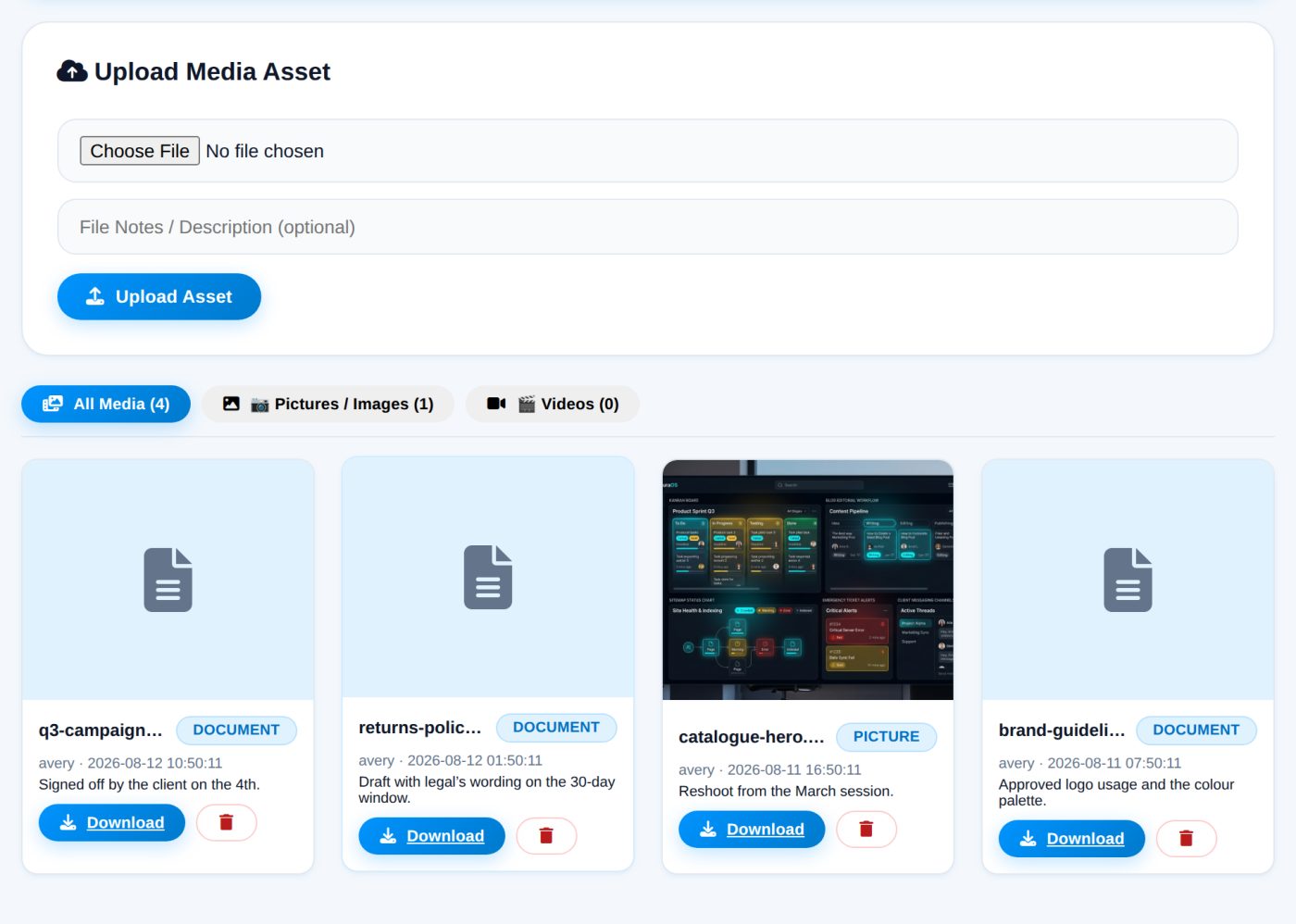Select the brand-guideli… file name
This screenshot has height=924, width=1296.
pyautogui.click(x=1062, y=730)
